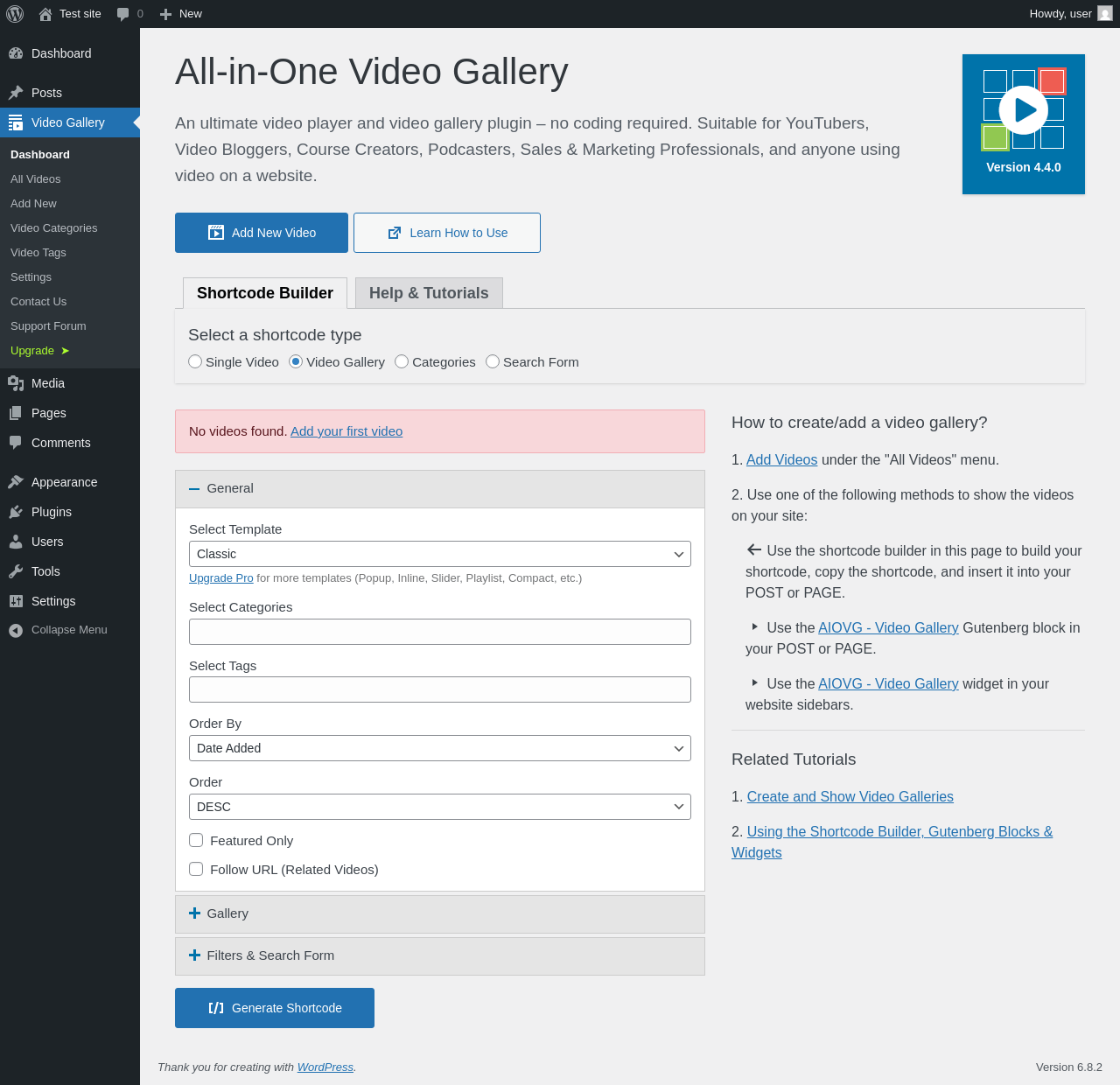
Task: Collapse the General section
Action: coord(440,489)
